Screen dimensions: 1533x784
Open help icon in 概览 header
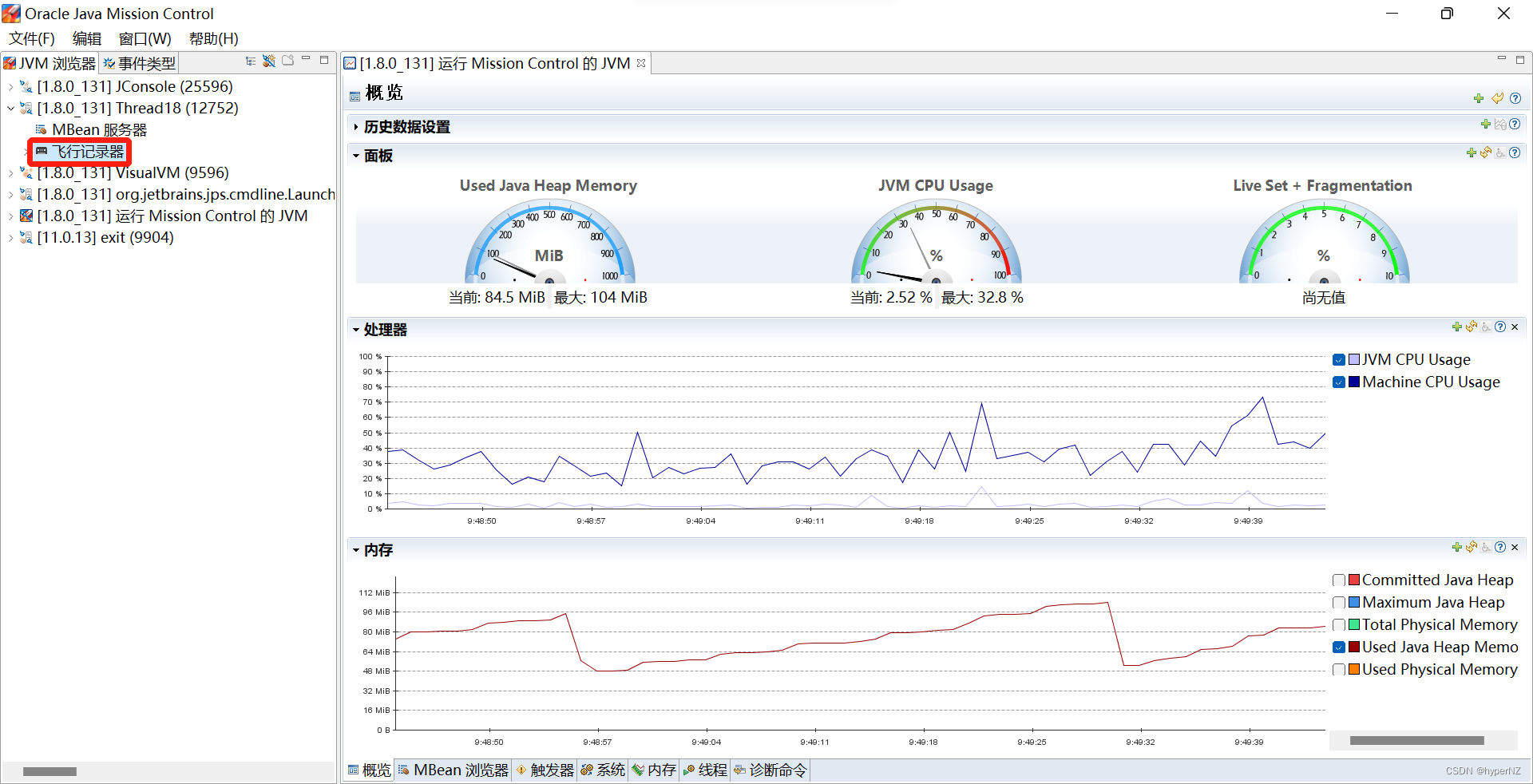pyautogui.click(x=1515, y=98)
